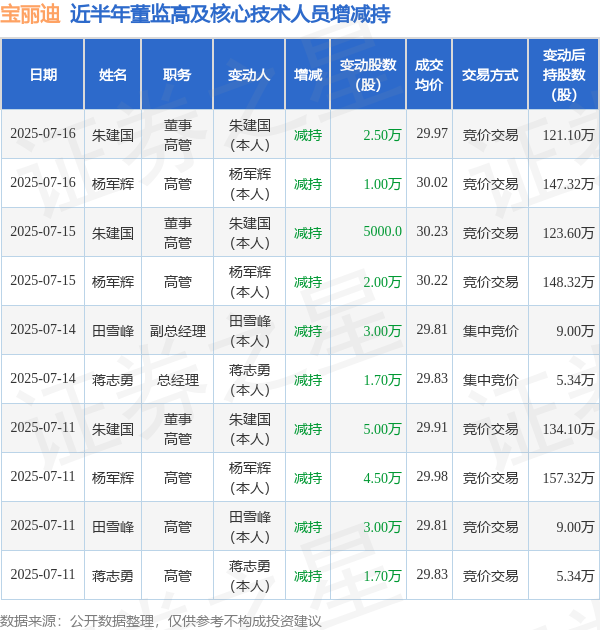Select the 职务 column header
The height and width of the screenshot is (630, 600).
click(177, 75)
